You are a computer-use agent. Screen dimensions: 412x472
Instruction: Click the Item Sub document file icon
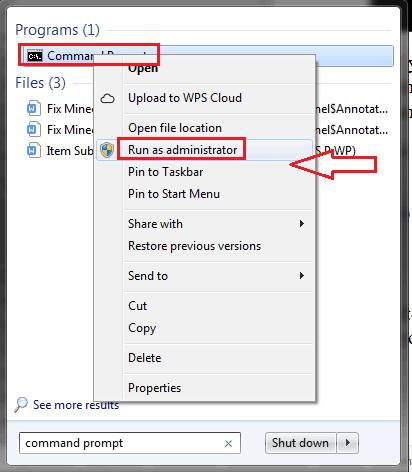[34, 151]
